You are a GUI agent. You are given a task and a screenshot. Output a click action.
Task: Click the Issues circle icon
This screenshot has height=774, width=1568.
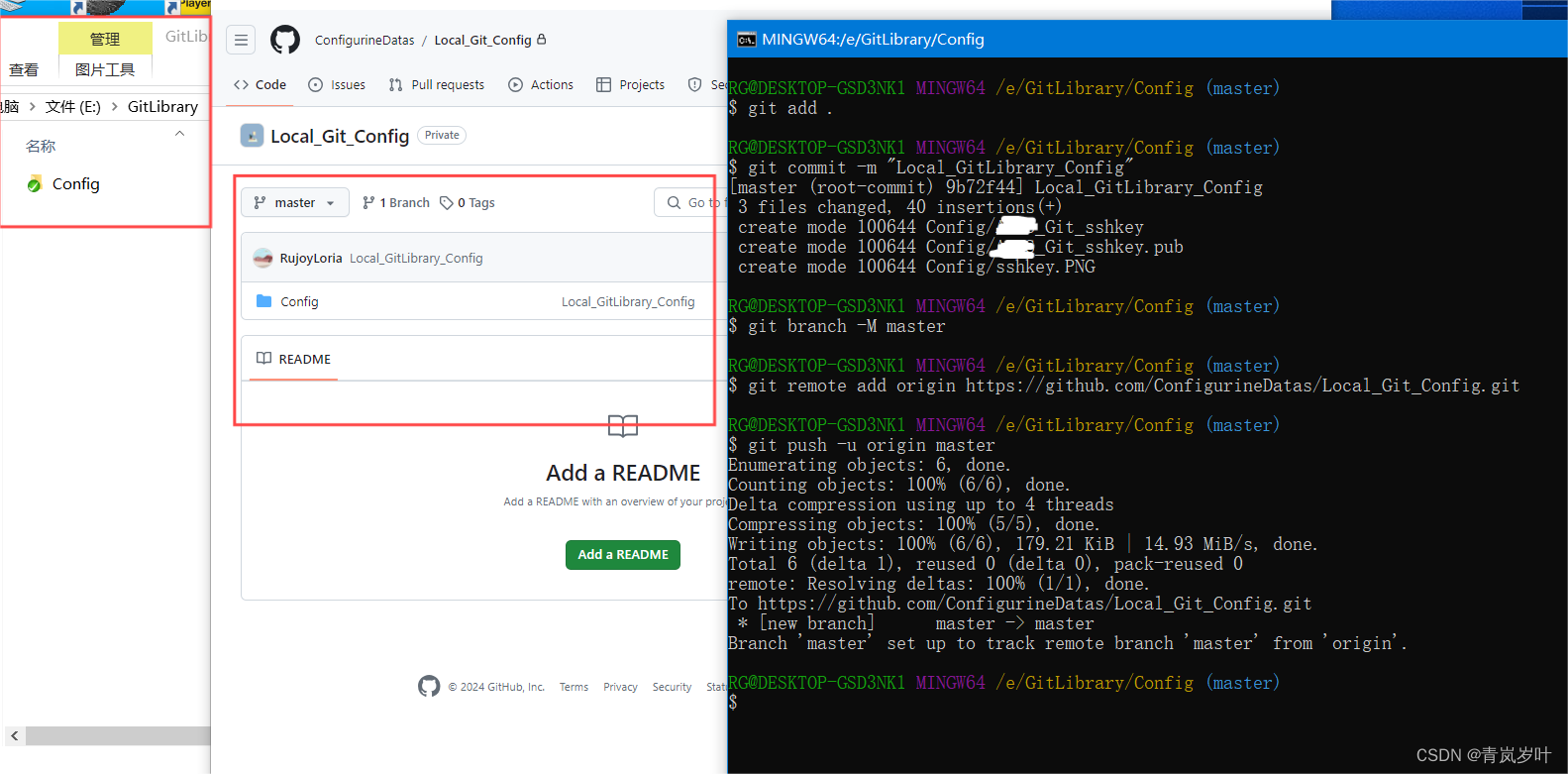[316, 85]
